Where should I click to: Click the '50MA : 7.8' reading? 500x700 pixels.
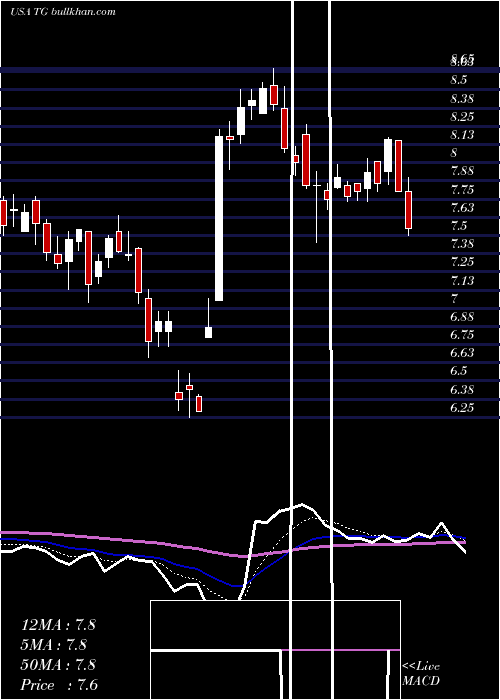pos(58,665)
